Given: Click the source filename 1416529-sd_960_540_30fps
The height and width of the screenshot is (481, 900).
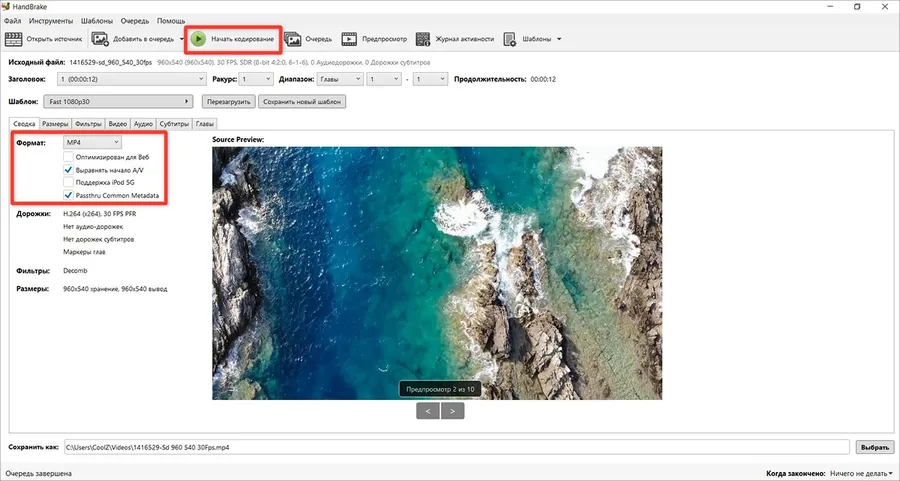Looking at the screenshot, I should point(111,62).
